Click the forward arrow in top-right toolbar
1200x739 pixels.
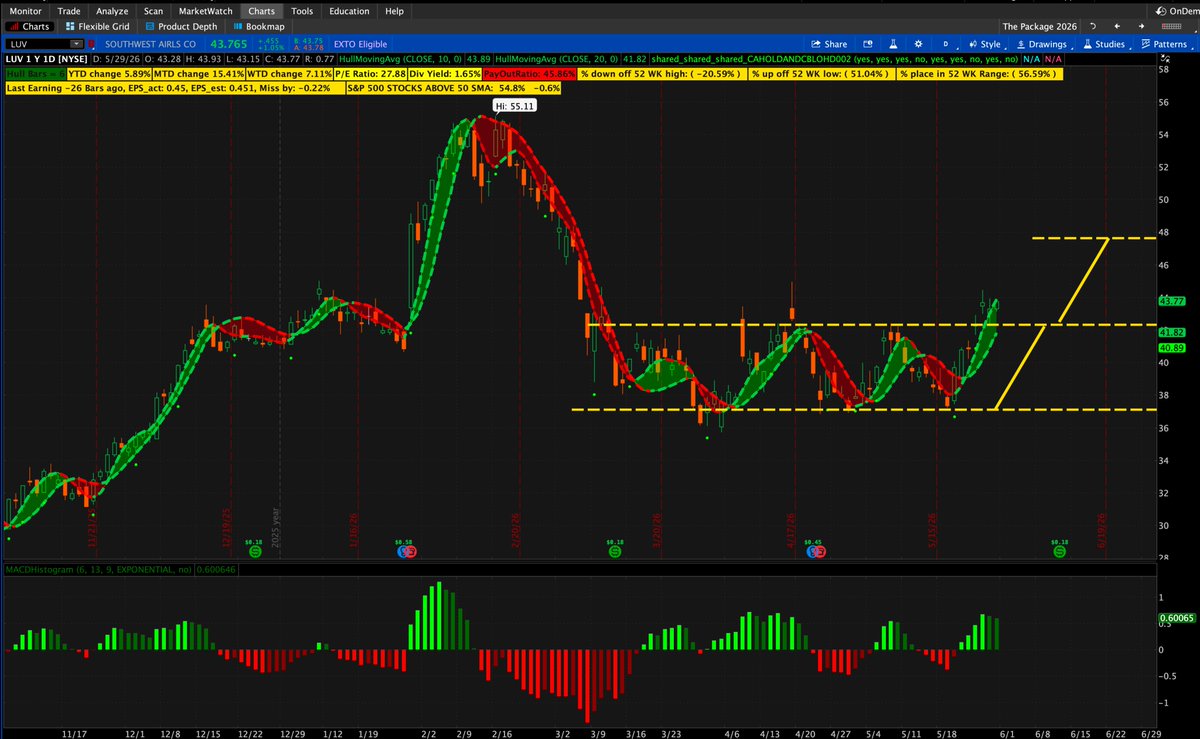point(1141,26)
